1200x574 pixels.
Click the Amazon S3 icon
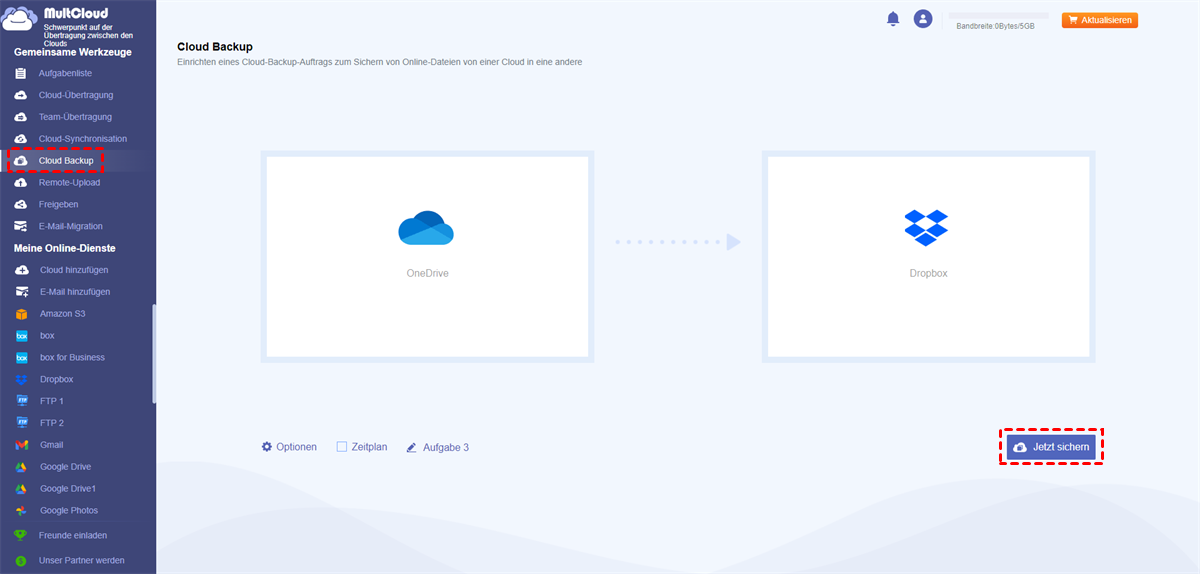[21, 314]
